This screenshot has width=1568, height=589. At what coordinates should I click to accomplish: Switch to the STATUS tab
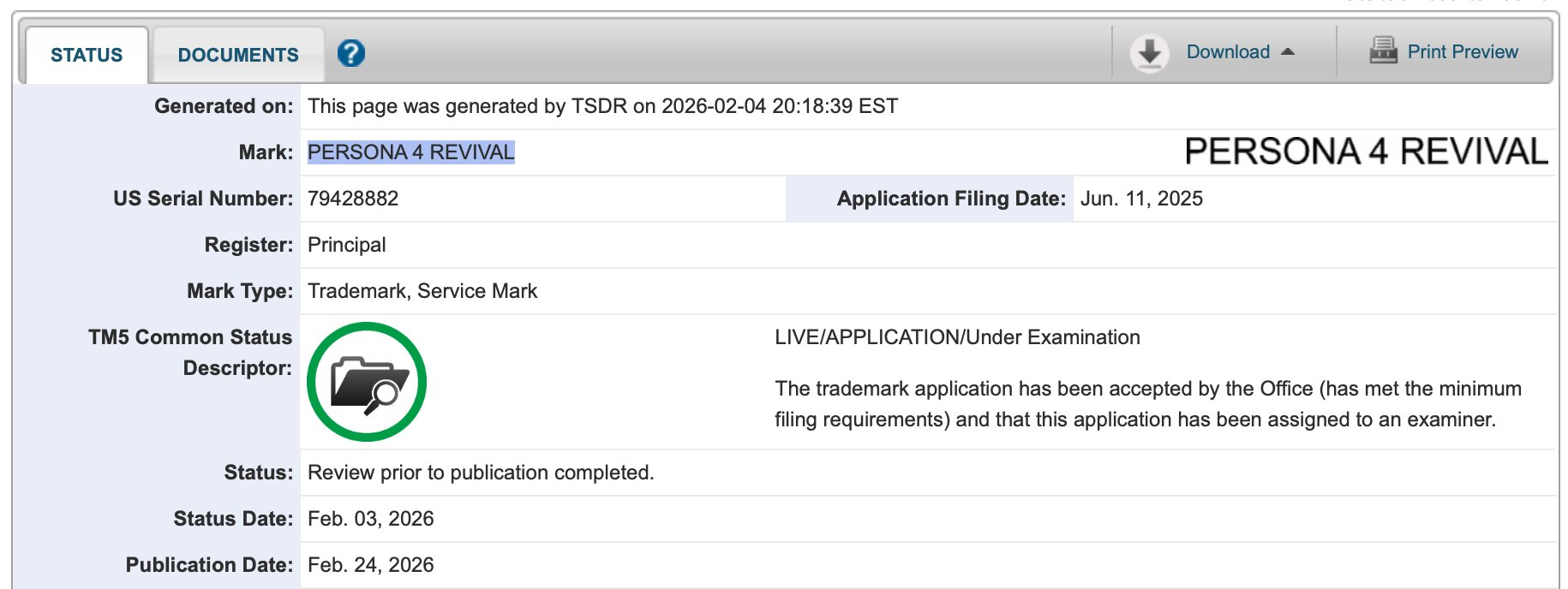87,55
